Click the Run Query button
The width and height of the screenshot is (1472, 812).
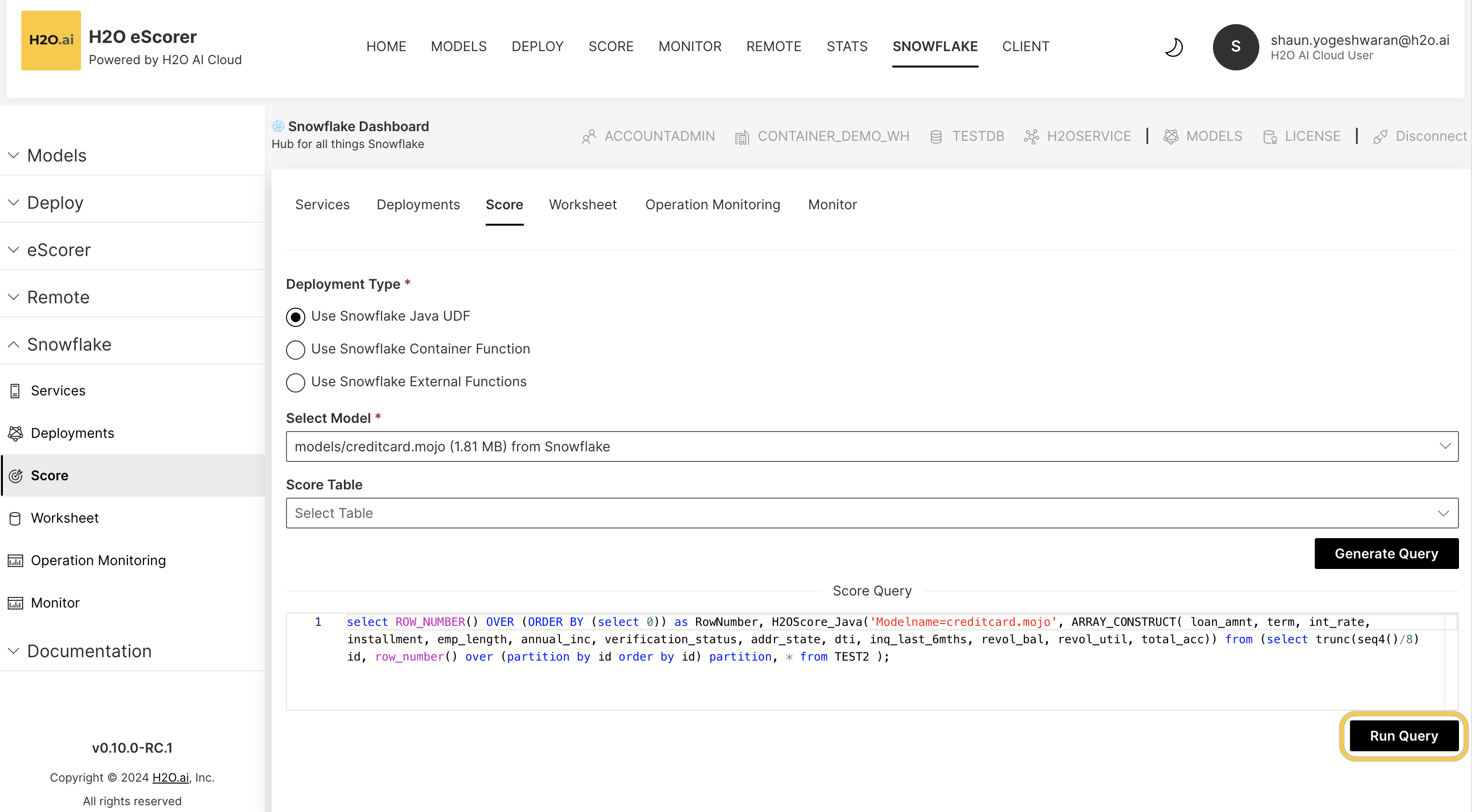coord(1404,735)
